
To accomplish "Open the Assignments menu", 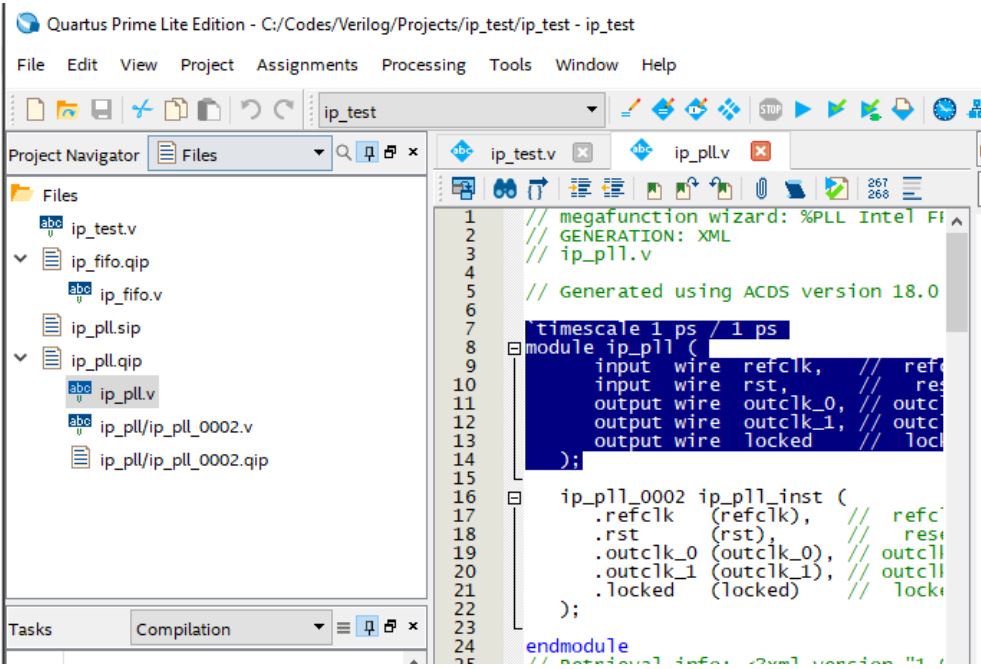I will [x=307, y=65].
